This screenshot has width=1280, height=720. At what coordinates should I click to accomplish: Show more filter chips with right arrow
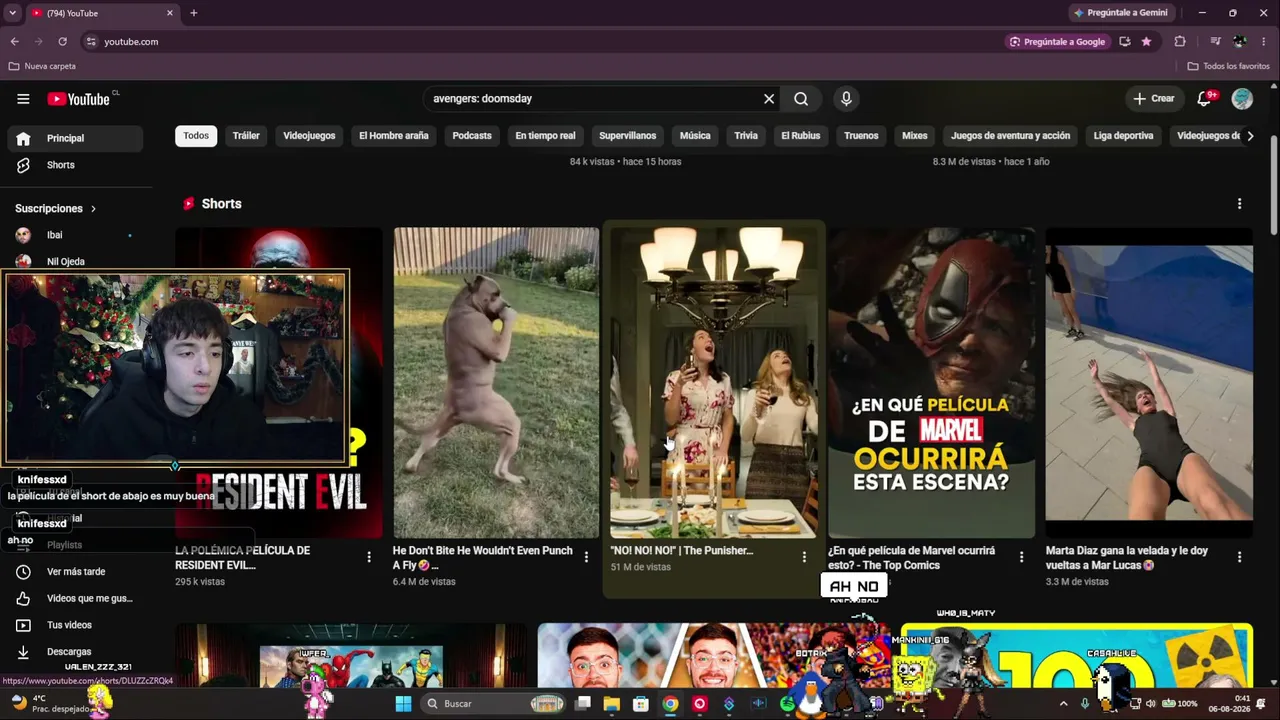1250,136
